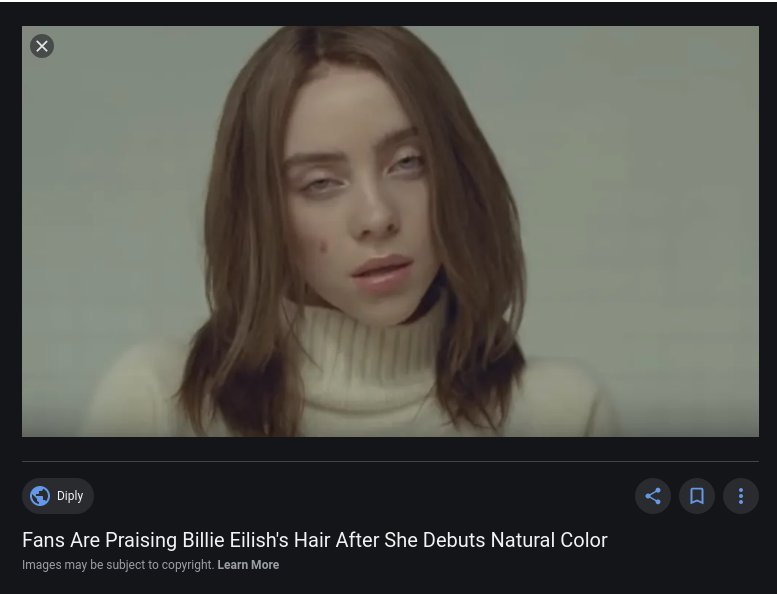777x594 pixels.
Task: Open the 'Fans Are Praising' article title
Action: (315, 540)
